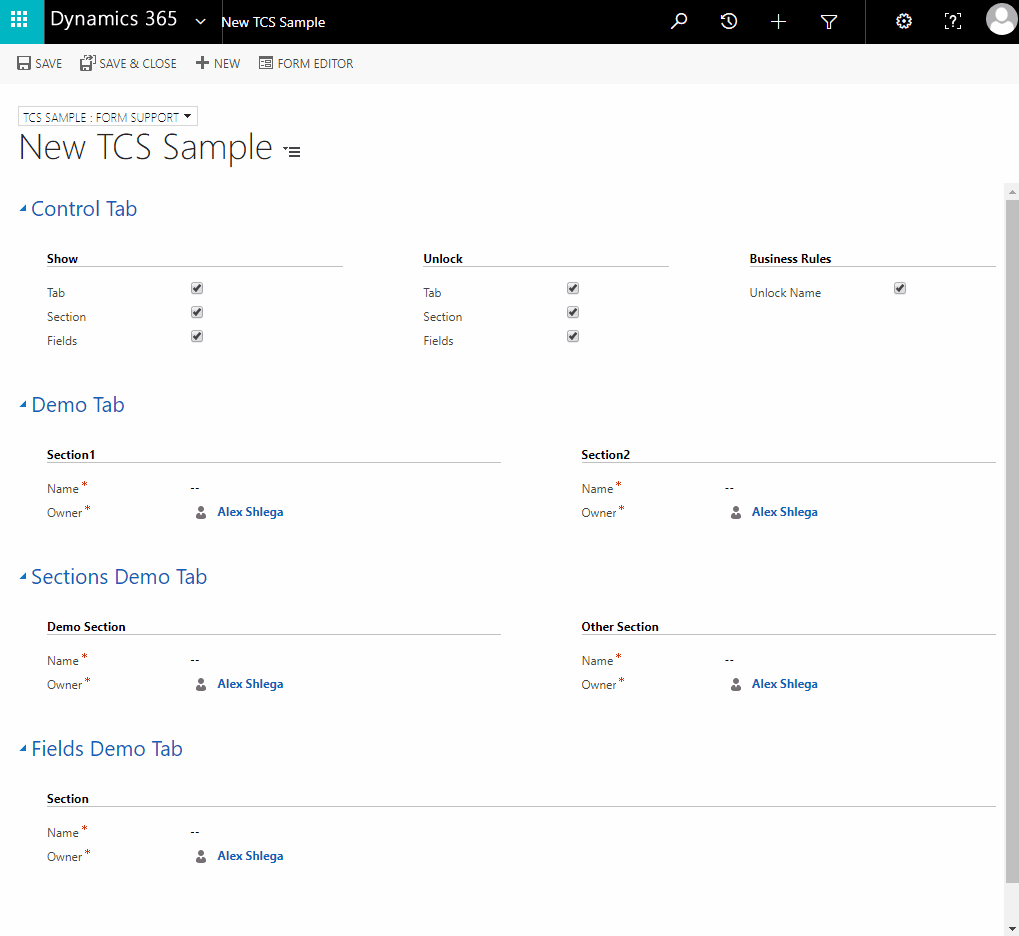
Task: Click the scrollbar up arrow
Action: tap(1012, 192)
